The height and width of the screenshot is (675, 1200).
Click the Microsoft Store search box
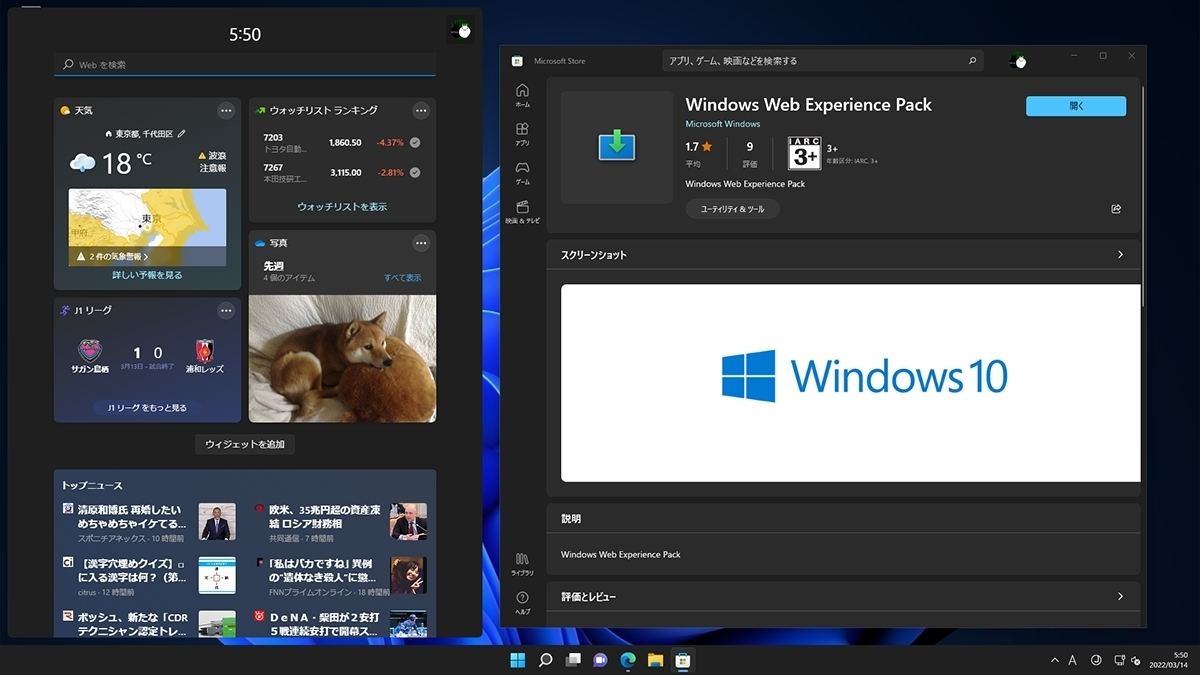(x=823, y=61)
